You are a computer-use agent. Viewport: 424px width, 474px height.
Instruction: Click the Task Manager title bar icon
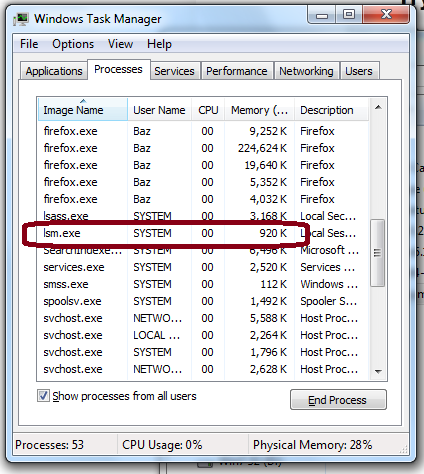click(x=21, y=19)
